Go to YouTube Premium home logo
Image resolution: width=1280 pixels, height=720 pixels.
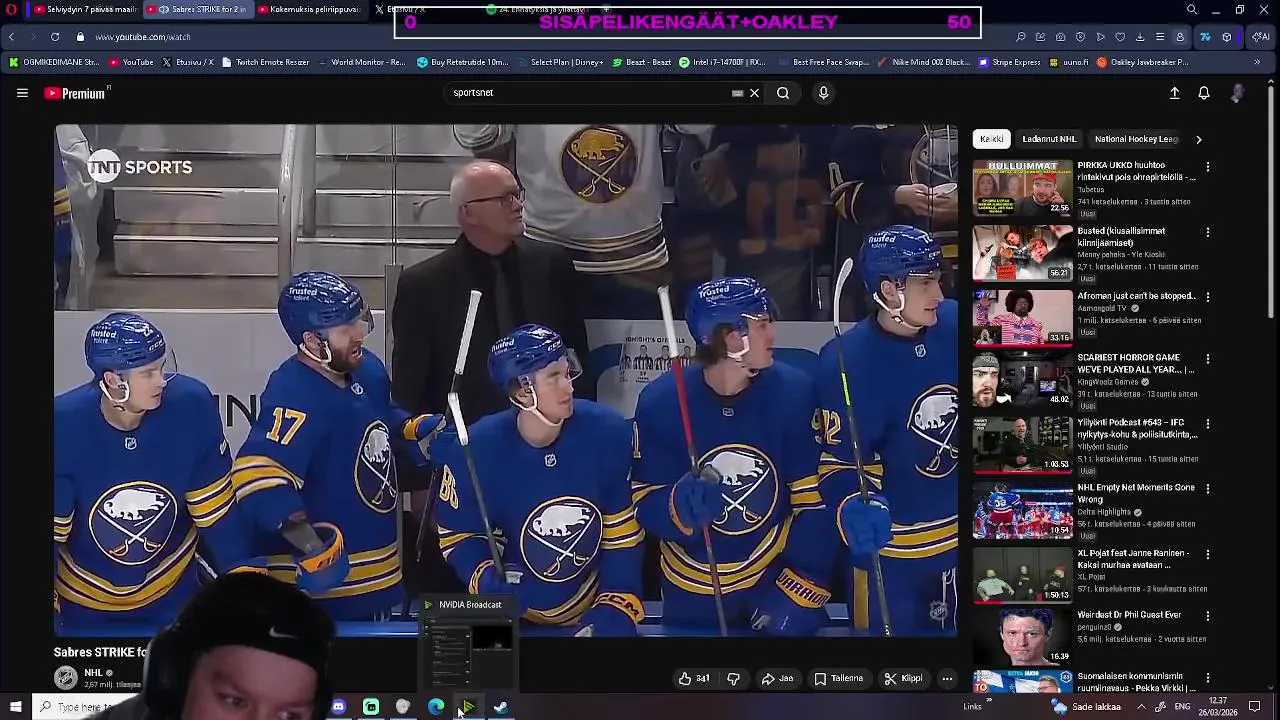[x=76, y=93]
